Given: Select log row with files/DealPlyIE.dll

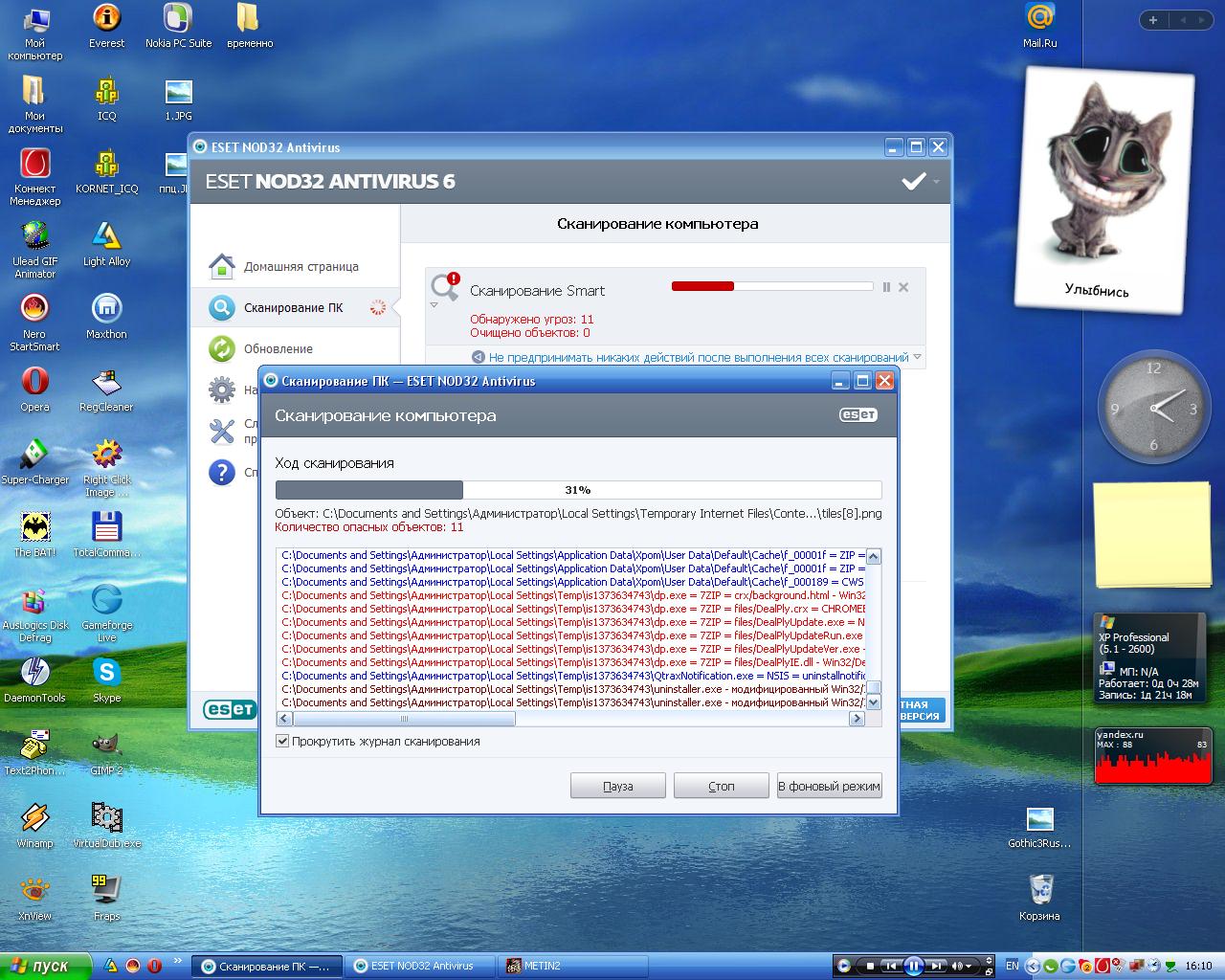Looking at the screenshot, I should coord(572,662).
